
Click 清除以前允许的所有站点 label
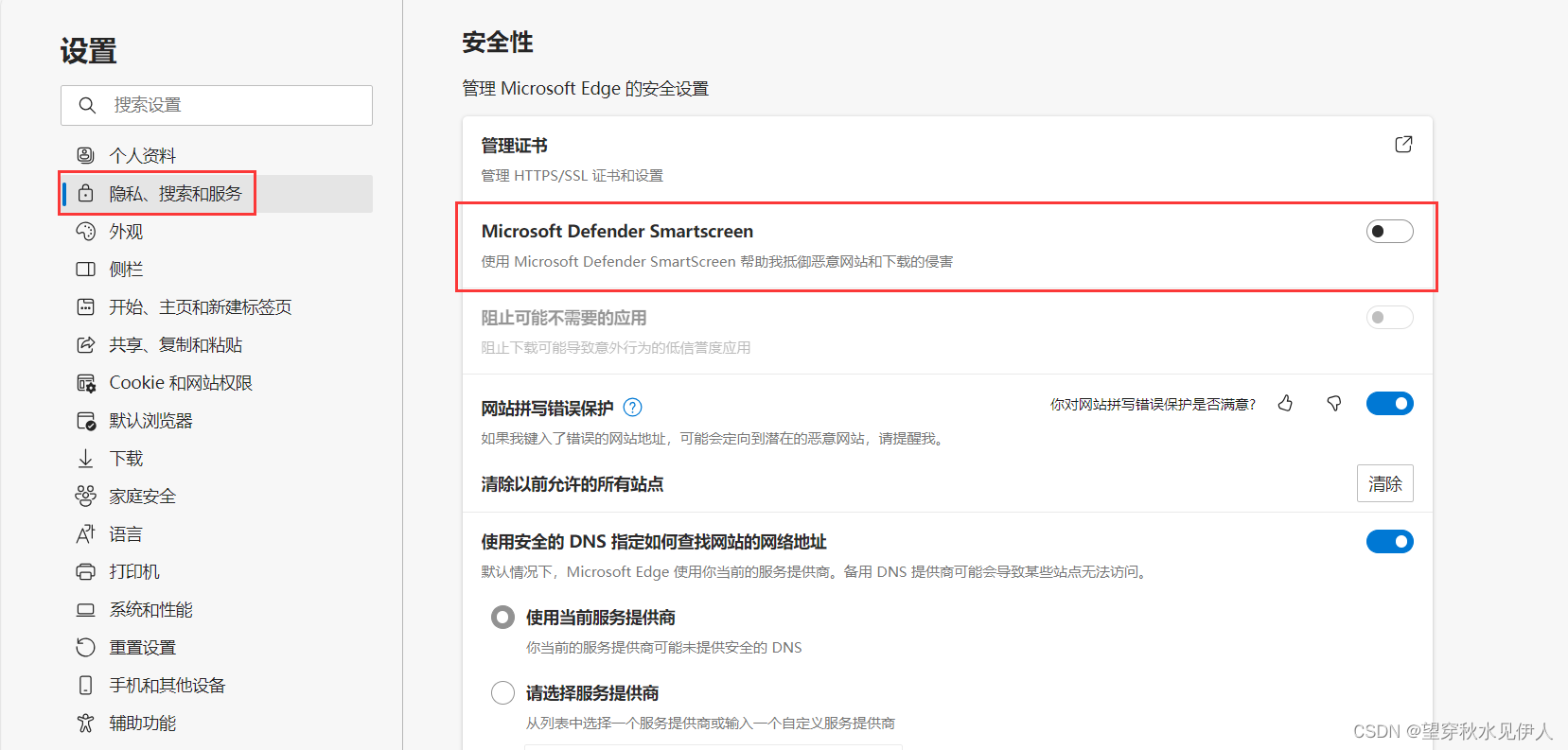[x=573, y=484]
